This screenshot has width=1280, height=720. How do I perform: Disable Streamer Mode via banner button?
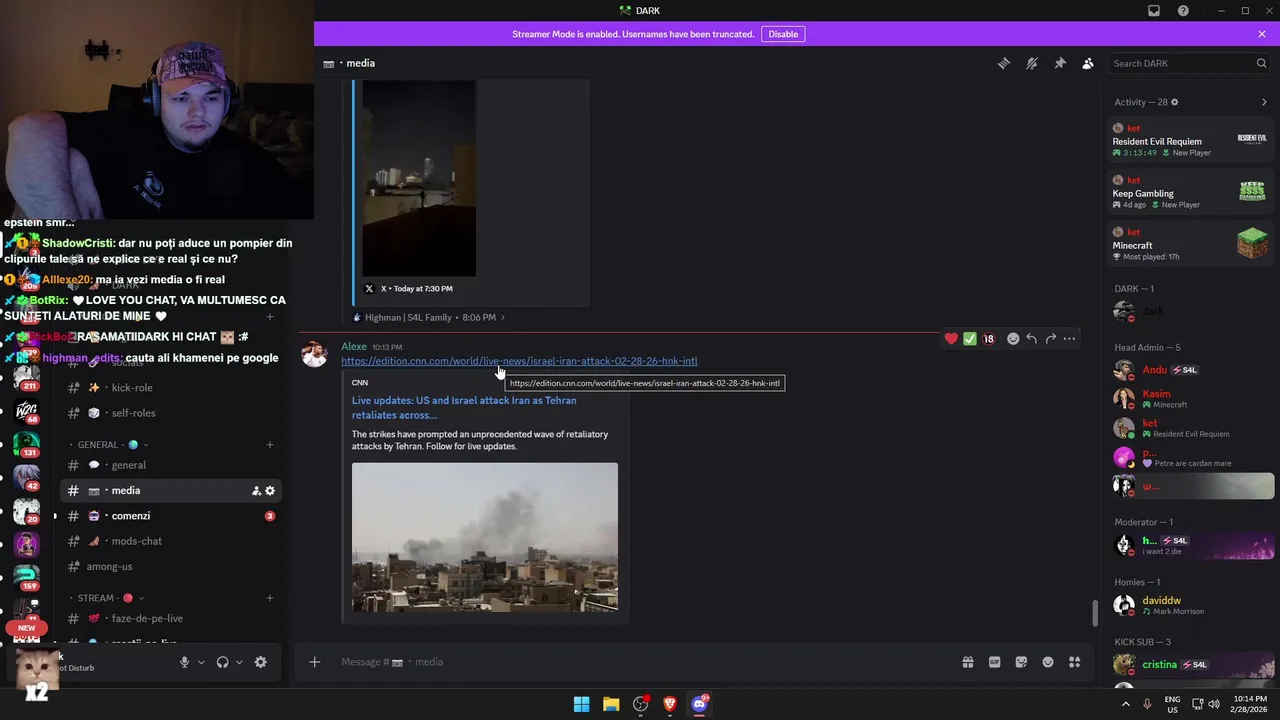(783, 34)
